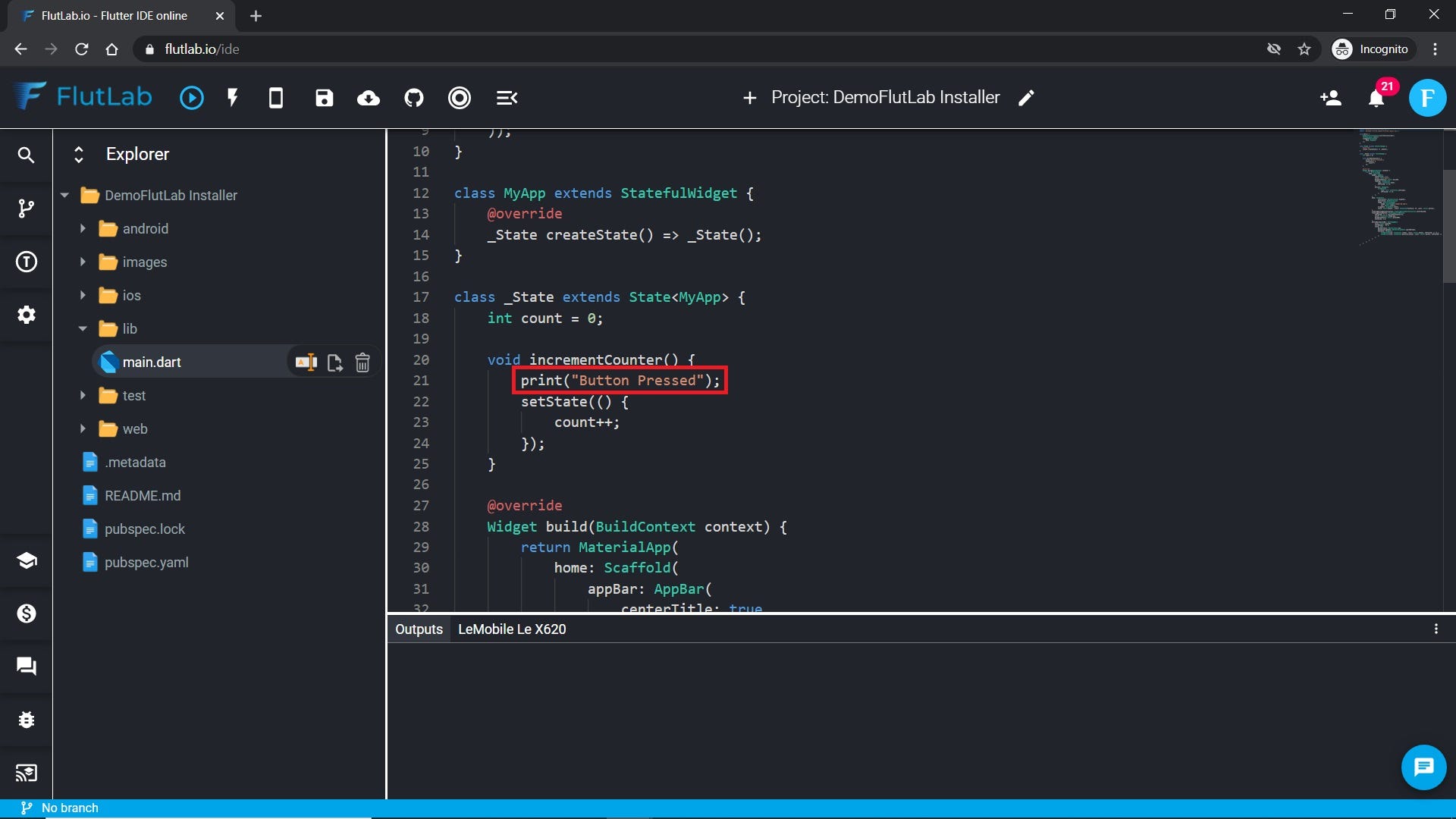Toggle expand/collapse all in Explorer header
Image resolution: width=1456 pixels, height=819 pixels.
click(79, 155)
